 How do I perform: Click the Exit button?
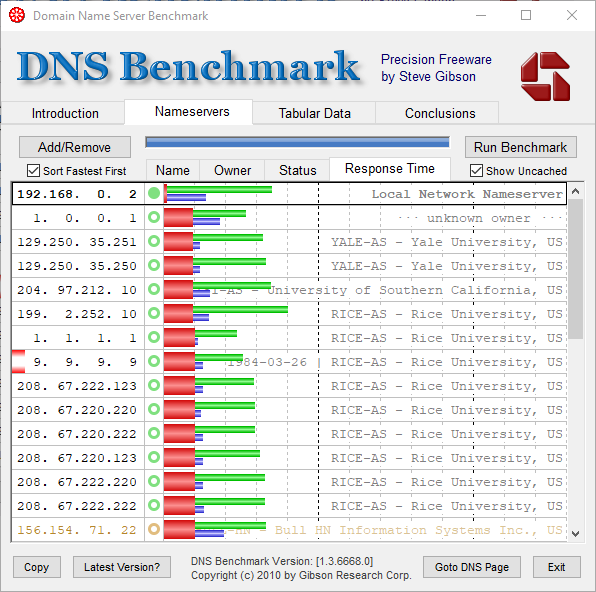pyautogui.click(x=556, y=567)
